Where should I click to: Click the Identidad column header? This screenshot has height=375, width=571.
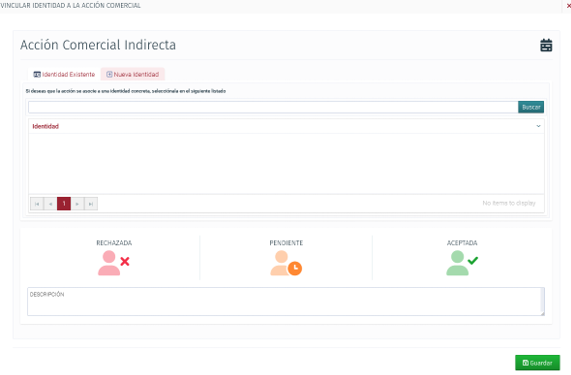coord(46,126)
